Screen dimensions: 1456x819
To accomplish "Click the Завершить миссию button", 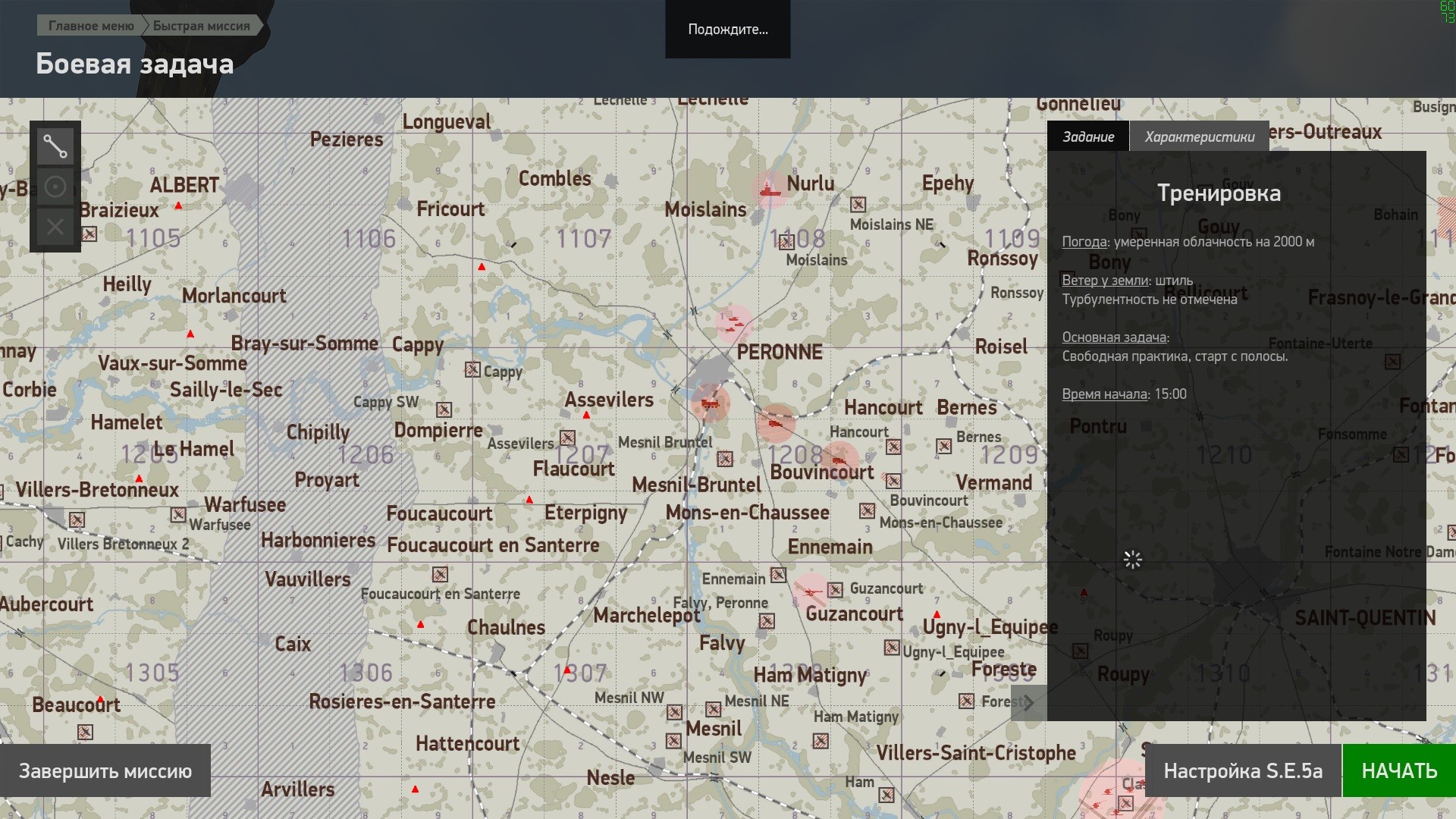I will coord(105,770).
